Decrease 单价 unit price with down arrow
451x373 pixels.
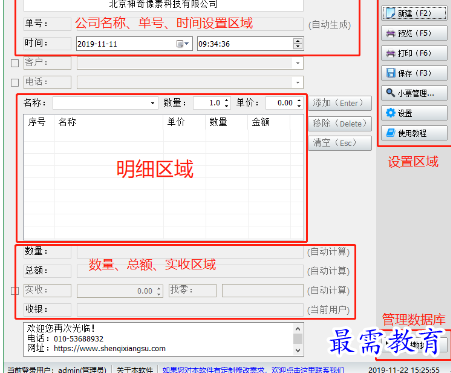click(x=299, y=106)
